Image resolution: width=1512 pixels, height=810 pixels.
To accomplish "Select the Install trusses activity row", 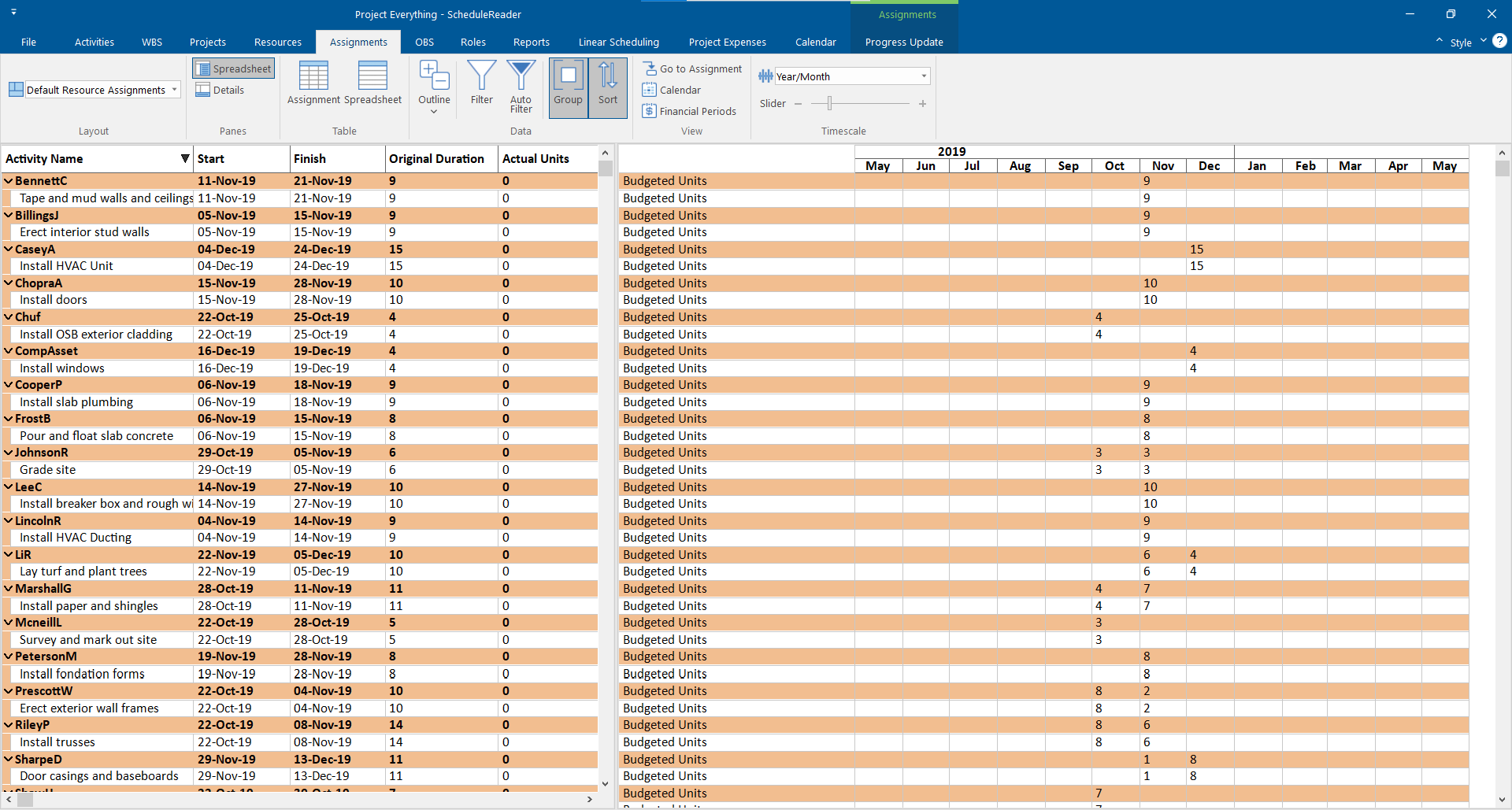I will pyautogui.click(x=299, y=742).
